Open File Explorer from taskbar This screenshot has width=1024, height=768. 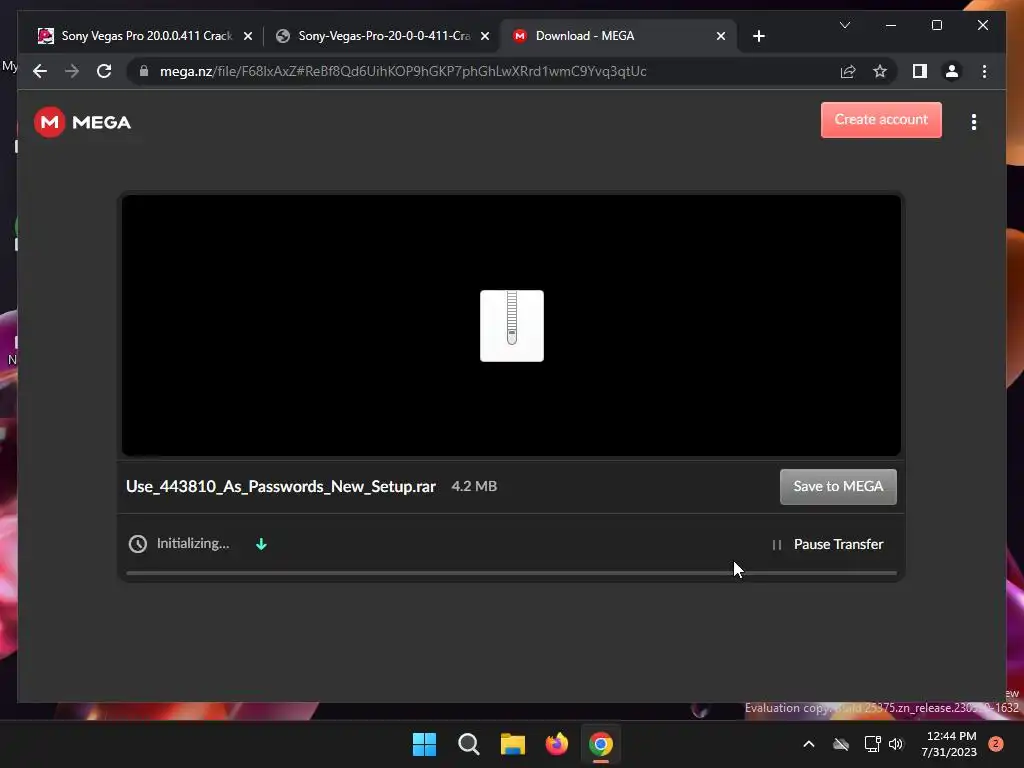(513, 744)
